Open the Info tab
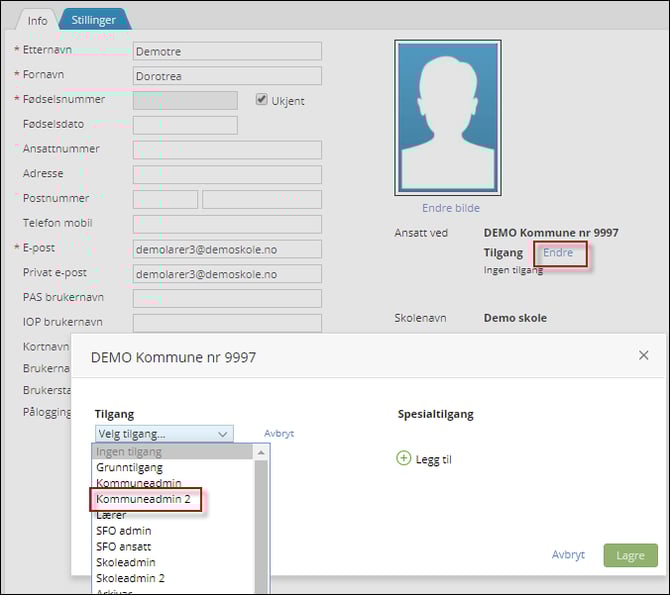Viewport: 670px width, 595px height. [x=37, y=19]
